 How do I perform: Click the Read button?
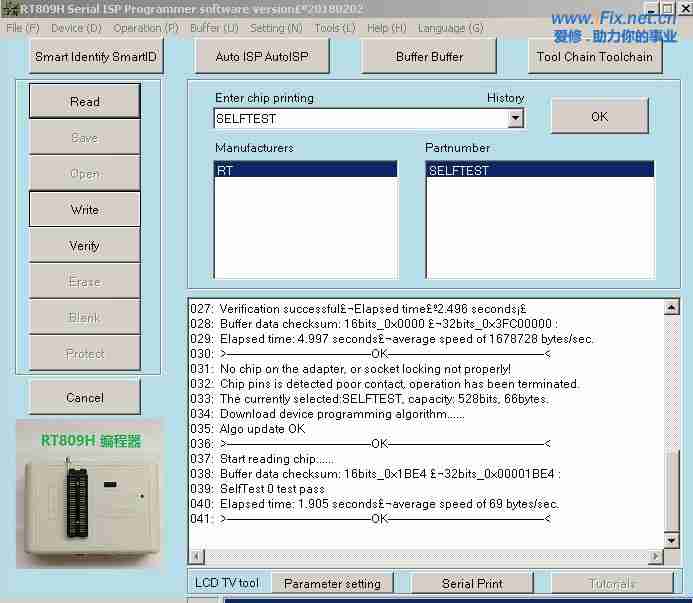(x=85, y=102)
